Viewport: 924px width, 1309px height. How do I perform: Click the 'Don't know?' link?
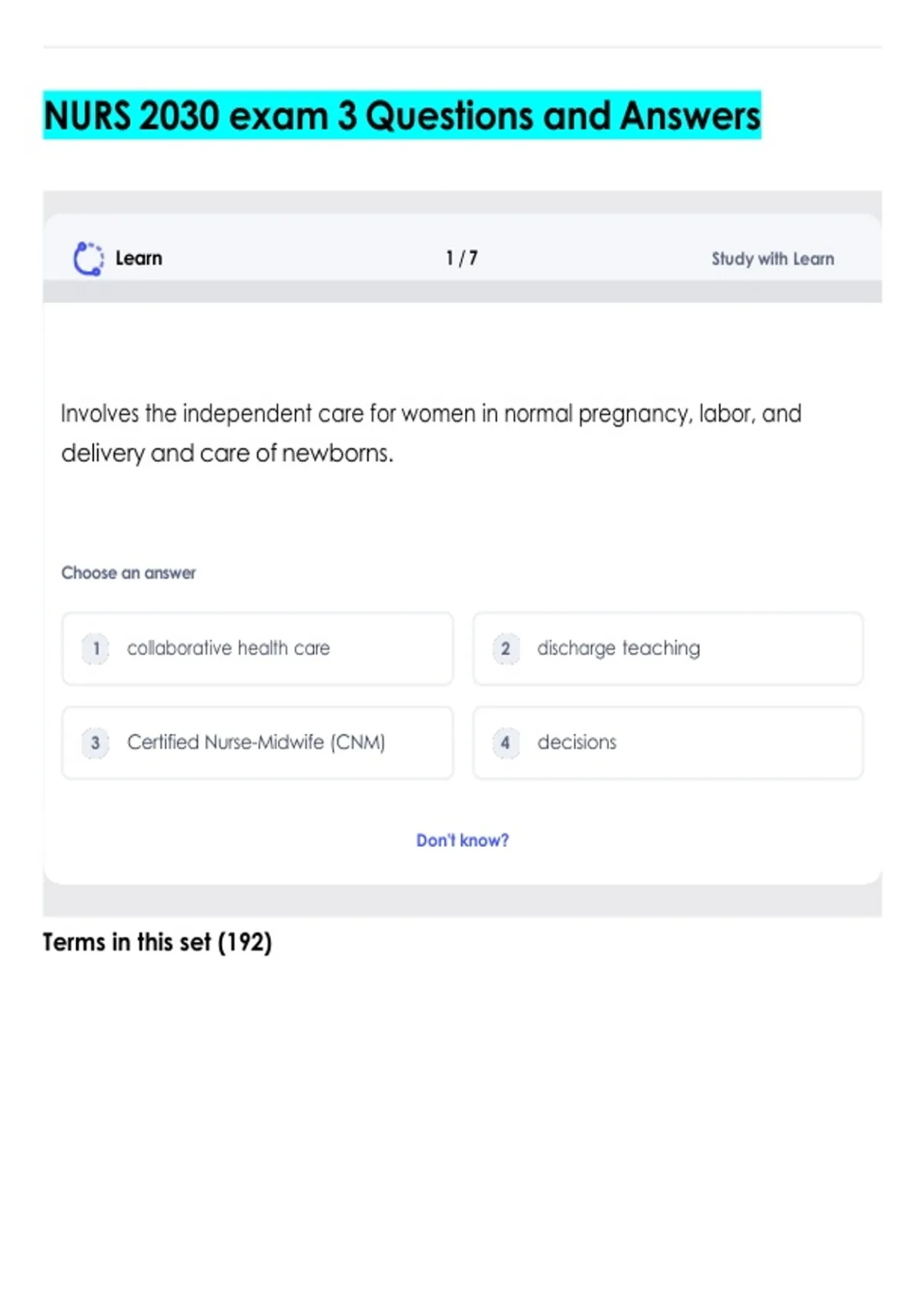(x=462, y=840)
